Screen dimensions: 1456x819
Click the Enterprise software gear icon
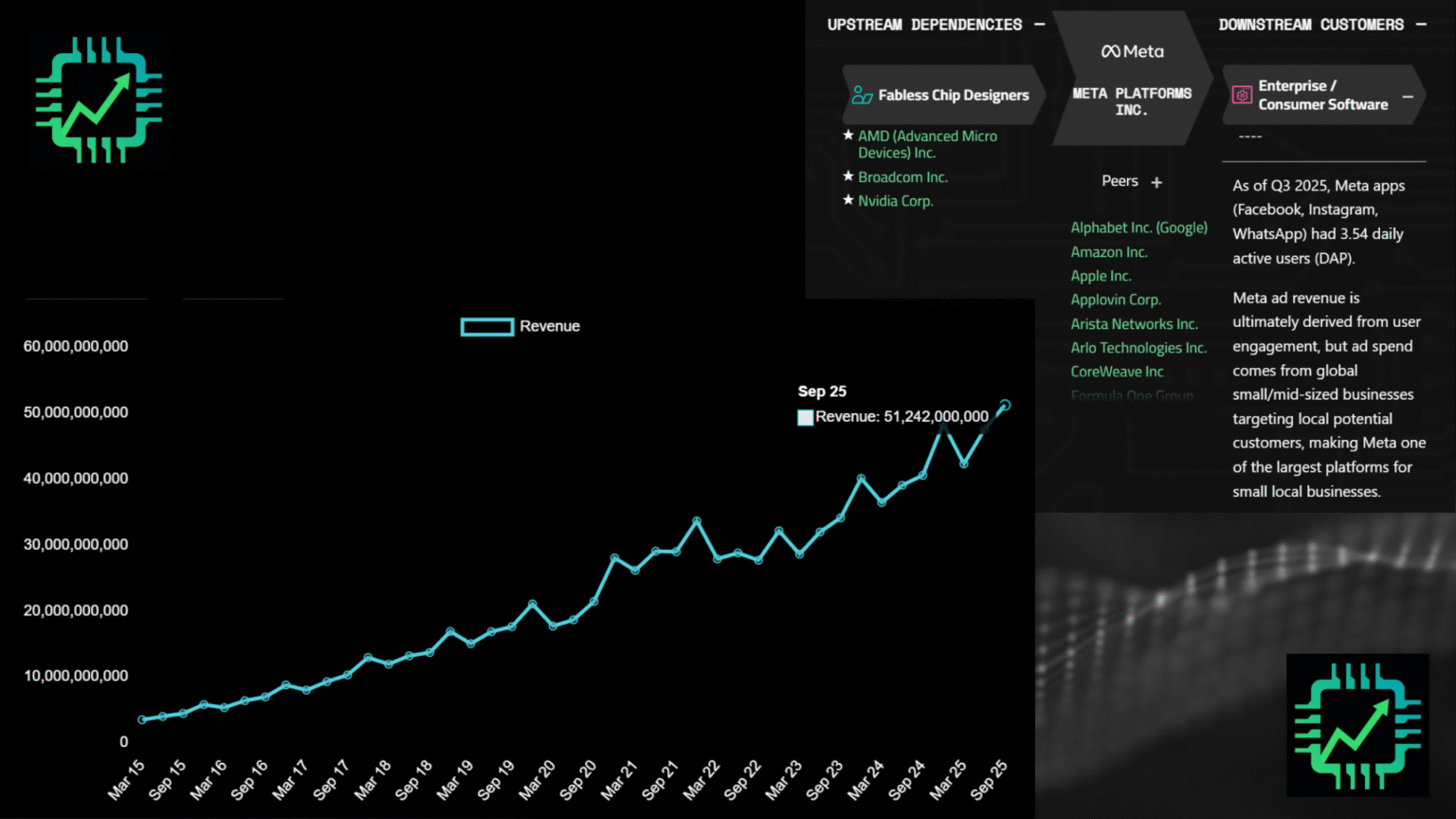point(1242,95)
